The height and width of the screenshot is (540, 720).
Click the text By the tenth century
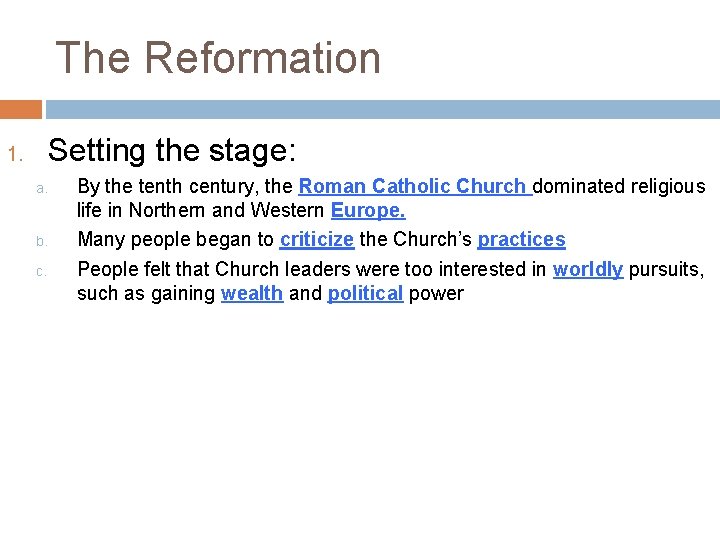[168, 187]
